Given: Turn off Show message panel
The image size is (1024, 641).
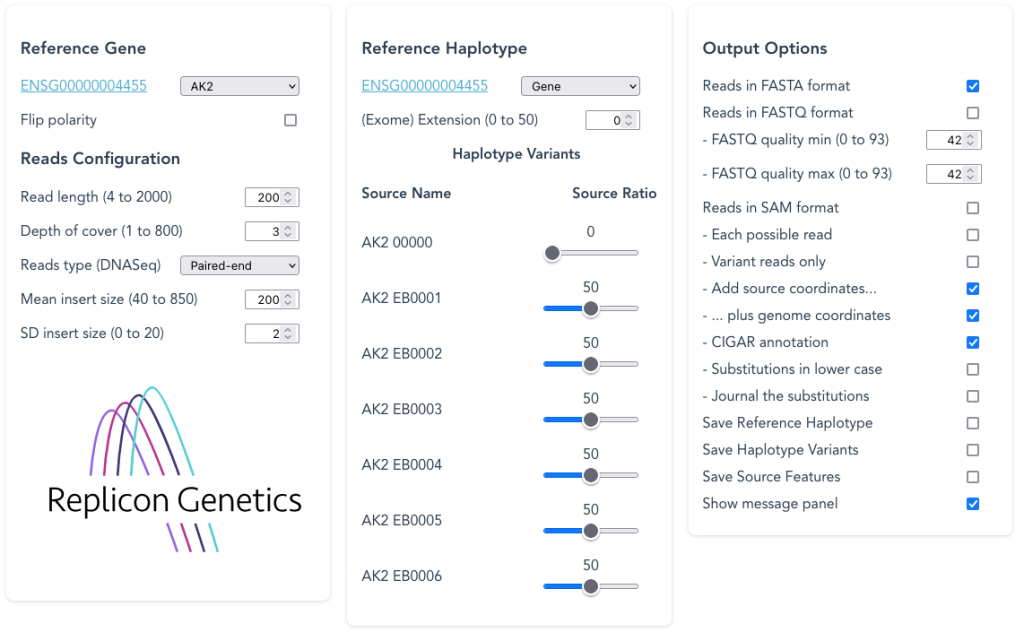Looking at the screenshot, I should coord(973,504).
